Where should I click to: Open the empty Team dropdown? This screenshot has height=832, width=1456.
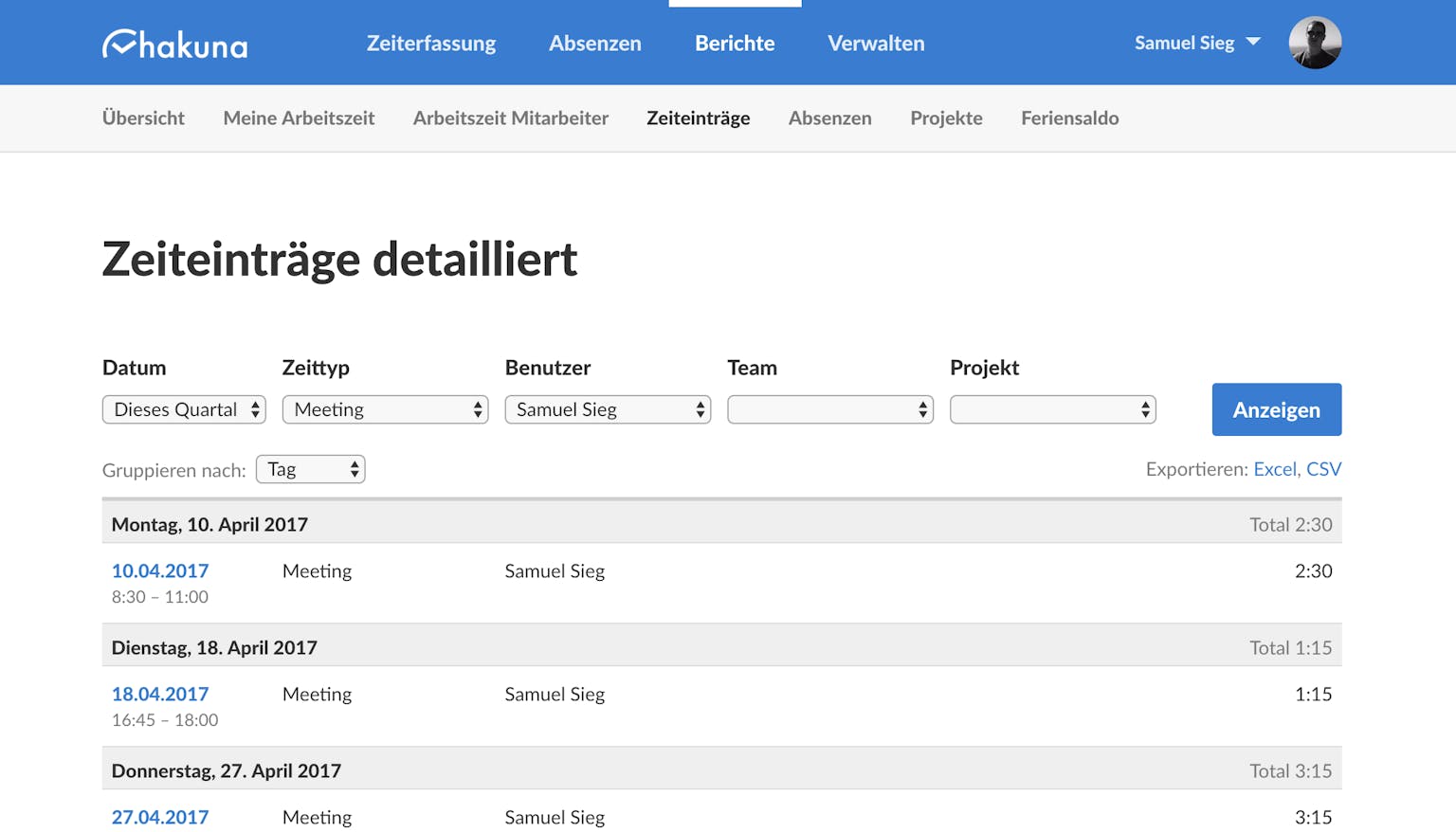click(830, 409)
